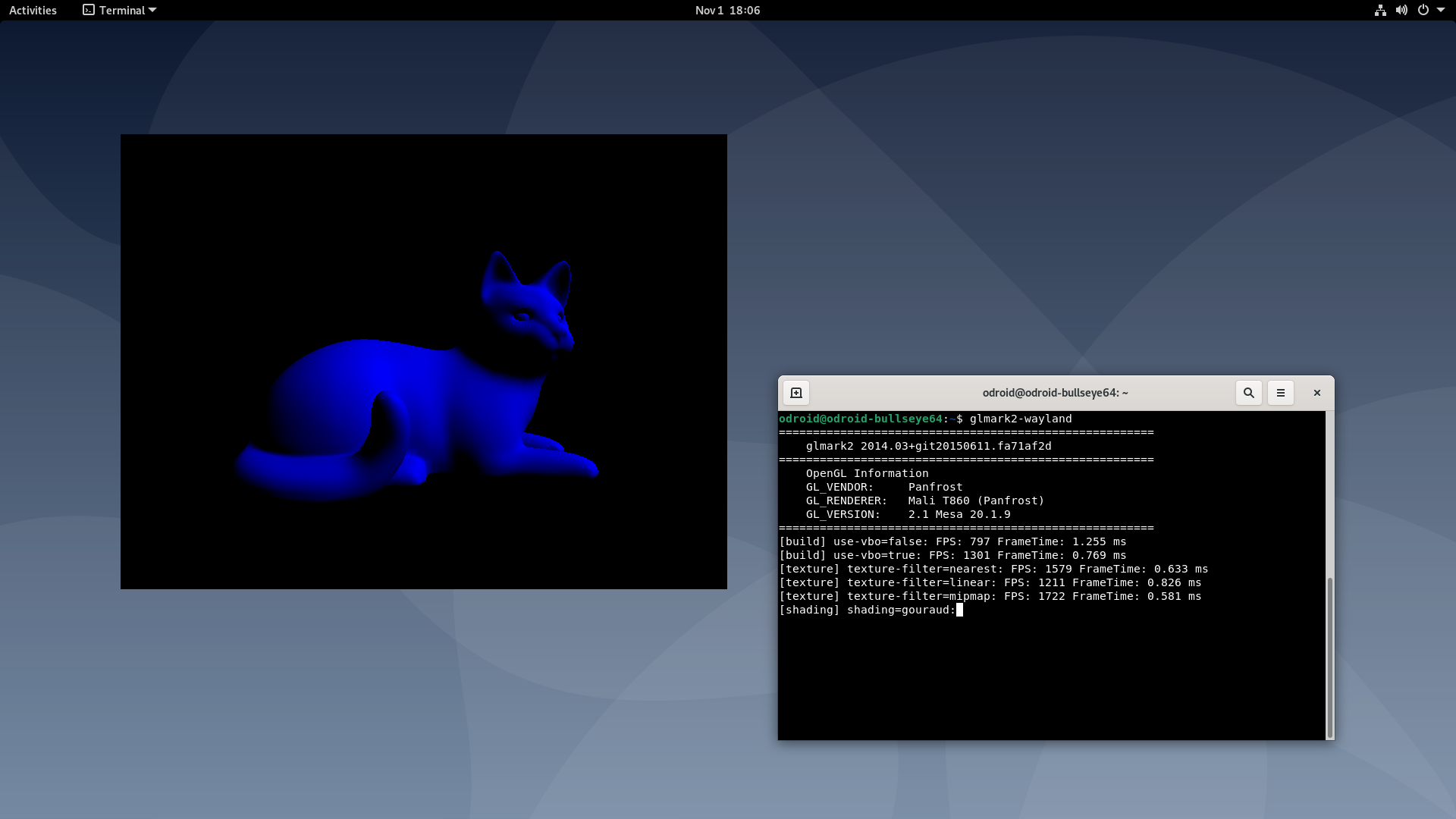
Task: Click the 'texture-filter=nearest' result line
Action: [x=993, y=569]
